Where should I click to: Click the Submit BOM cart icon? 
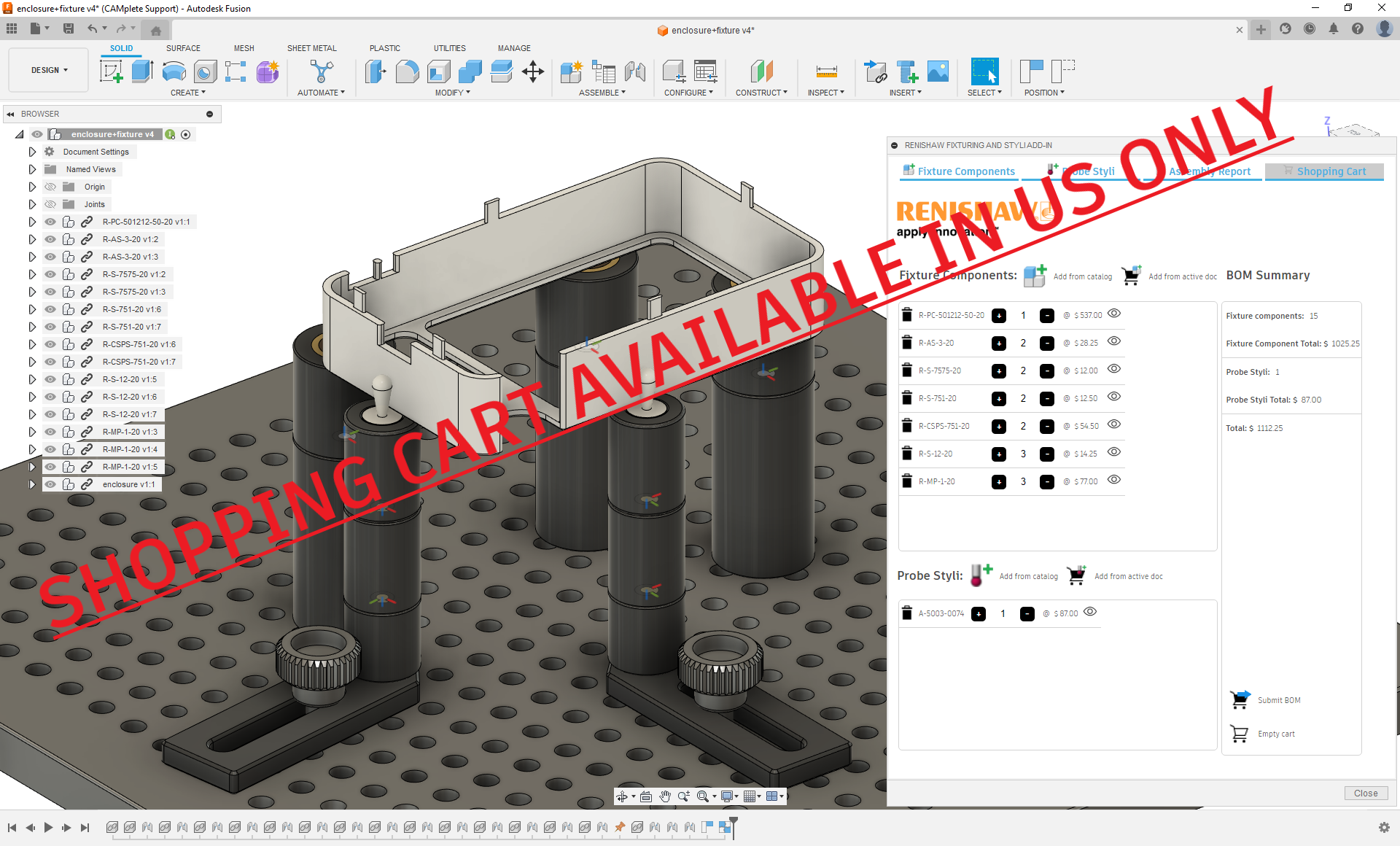[1240, 699]
